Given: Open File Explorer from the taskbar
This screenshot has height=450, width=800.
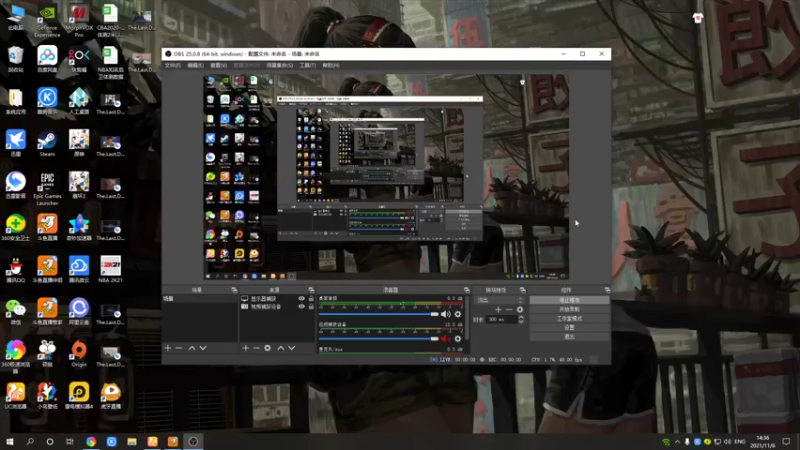Looking at the screenshot, I should (132, 441).
